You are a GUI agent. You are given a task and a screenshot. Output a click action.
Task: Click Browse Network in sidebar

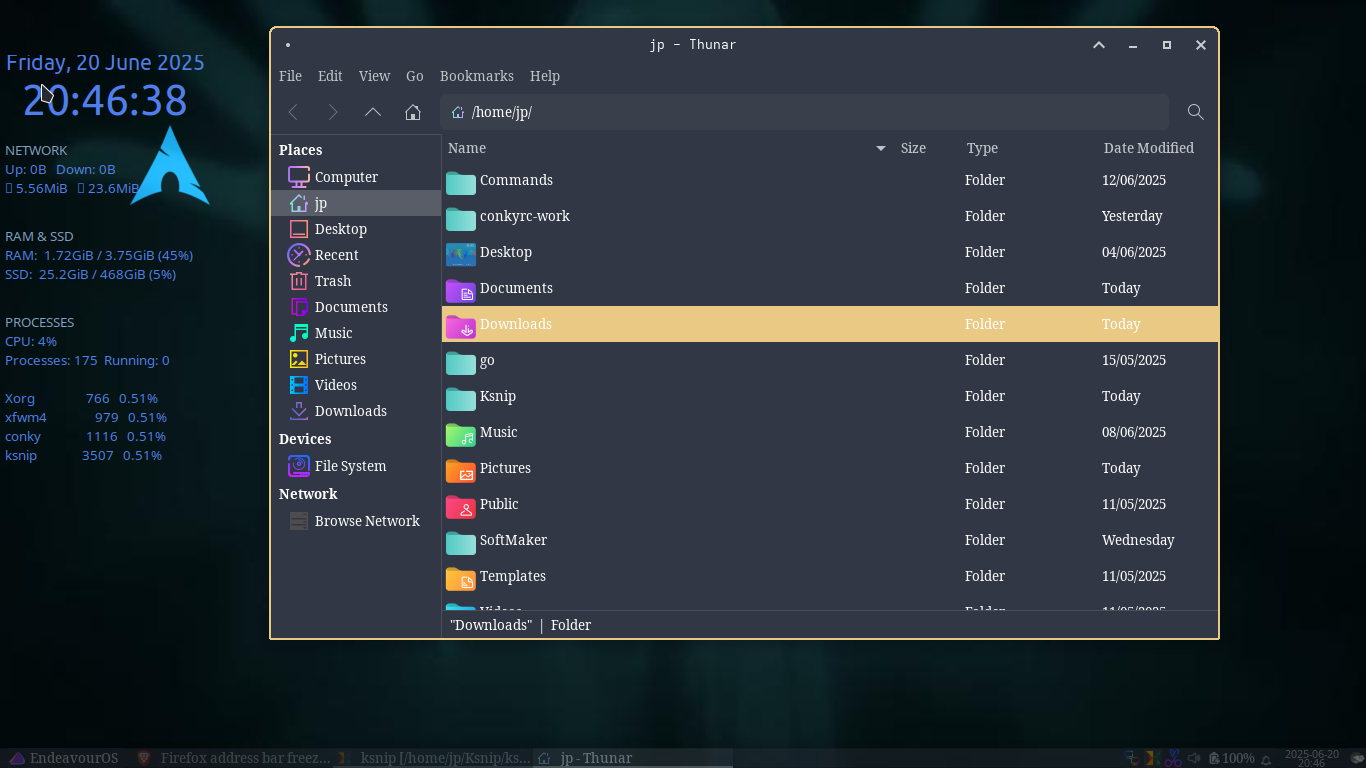click(366, 521)
